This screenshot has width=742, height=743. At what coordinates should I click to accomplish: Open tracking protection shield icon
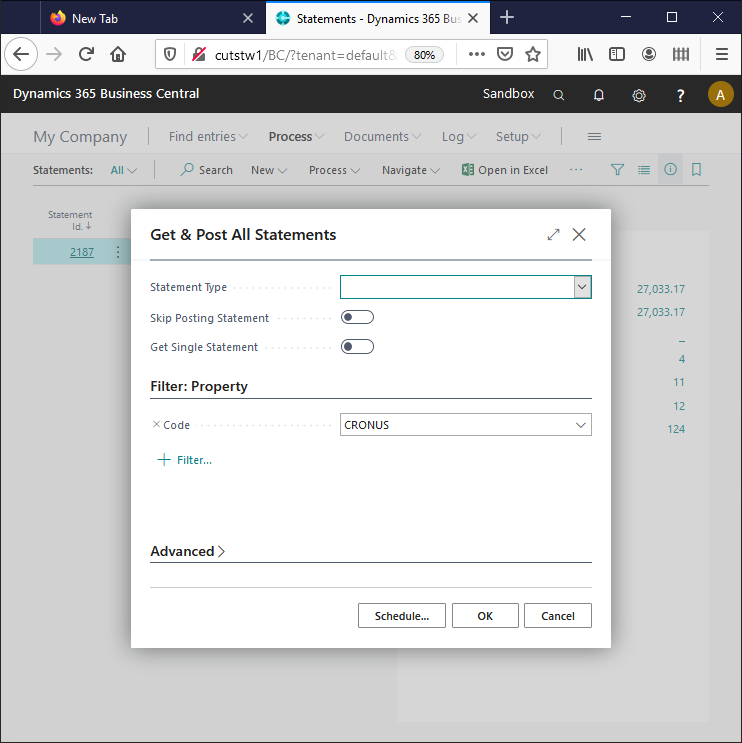tap(170, 55)
